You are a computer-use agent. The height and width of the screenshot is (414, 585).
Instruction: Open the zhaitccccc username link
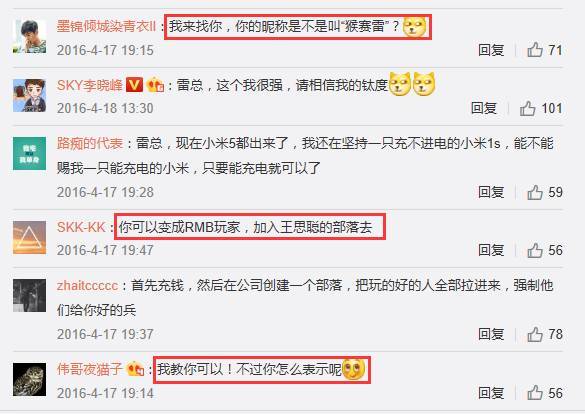pos(87,286)
